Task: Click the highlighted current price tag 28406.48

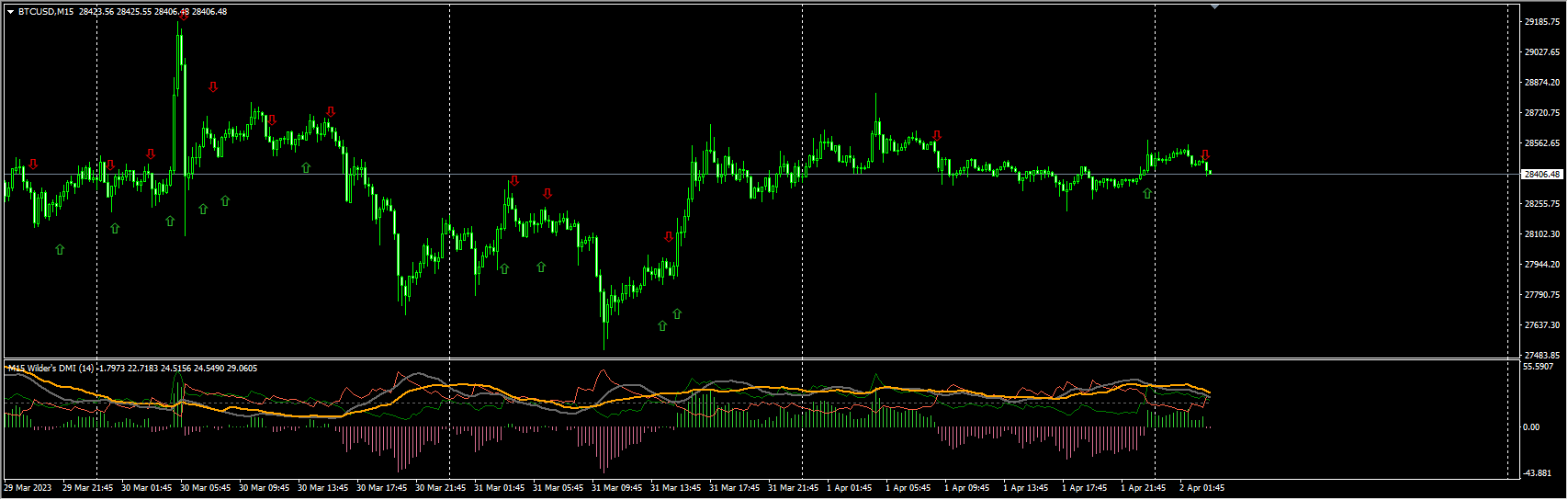Action: [1542, 174]
